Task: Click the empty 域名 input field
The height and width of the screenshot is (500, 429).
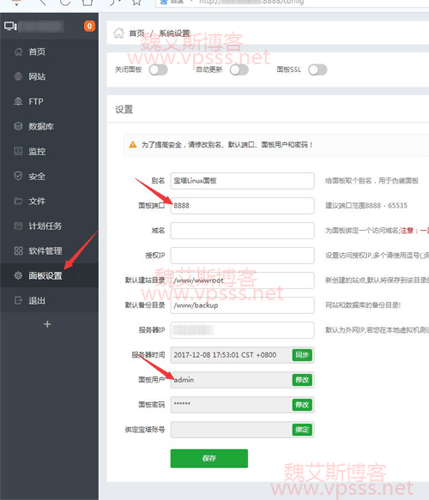Action: point(242,231)
